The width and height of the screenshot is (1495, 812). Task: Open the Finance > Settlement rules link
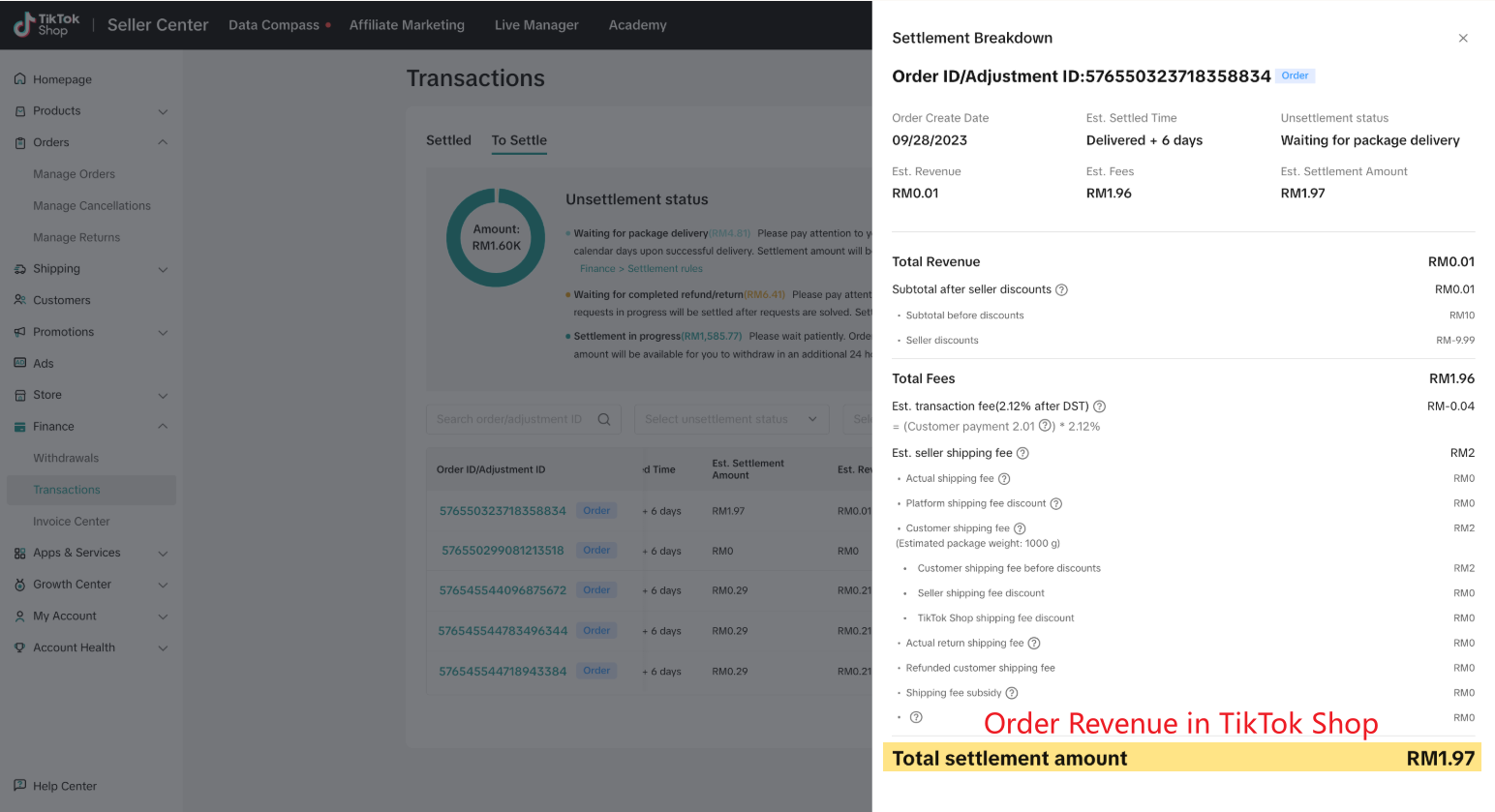pos(641,269)
